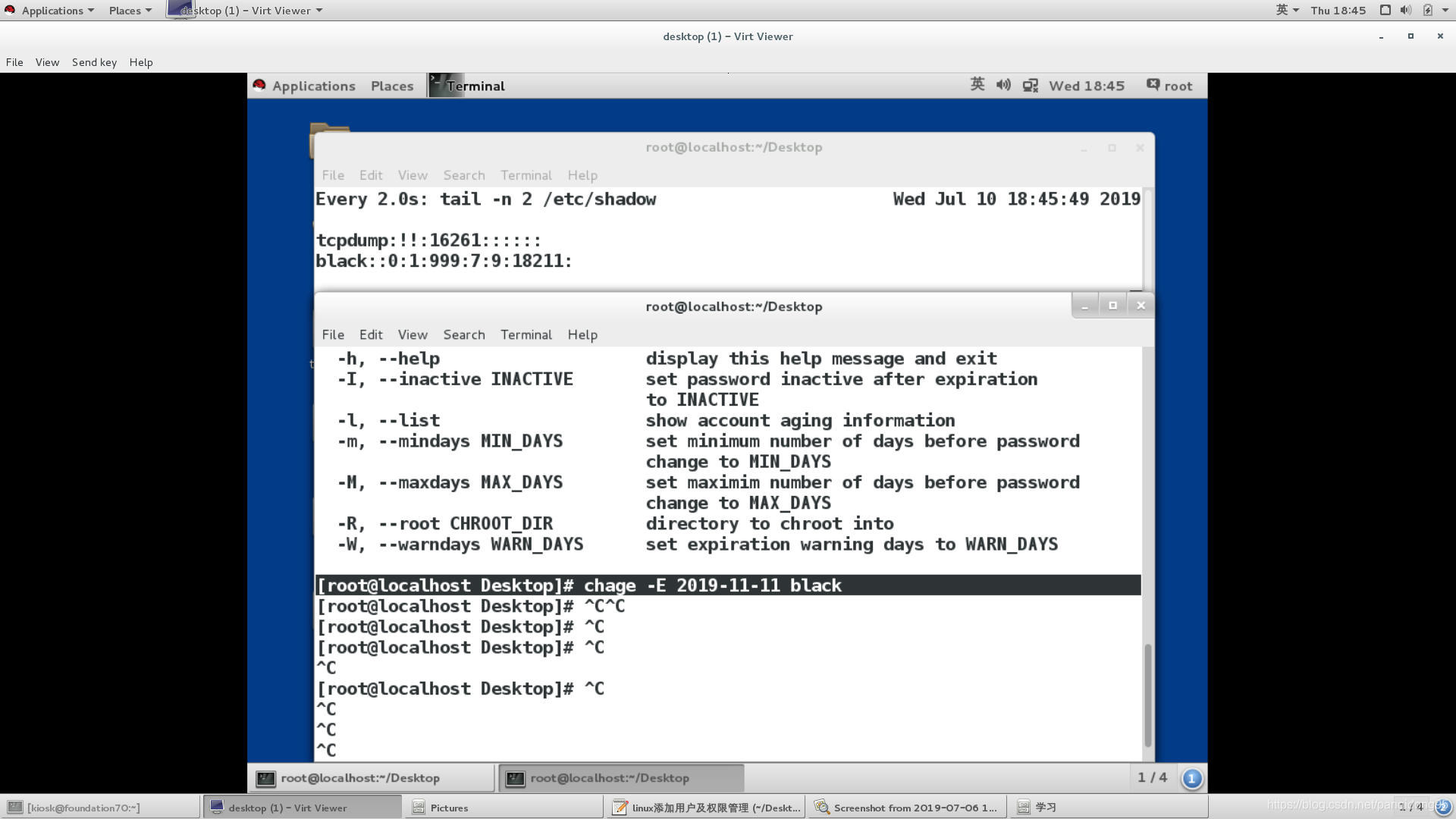The width and height of the screenshot is (1456, 819).
Task: Click the black shadow entry line
Action: coord(444,261)
